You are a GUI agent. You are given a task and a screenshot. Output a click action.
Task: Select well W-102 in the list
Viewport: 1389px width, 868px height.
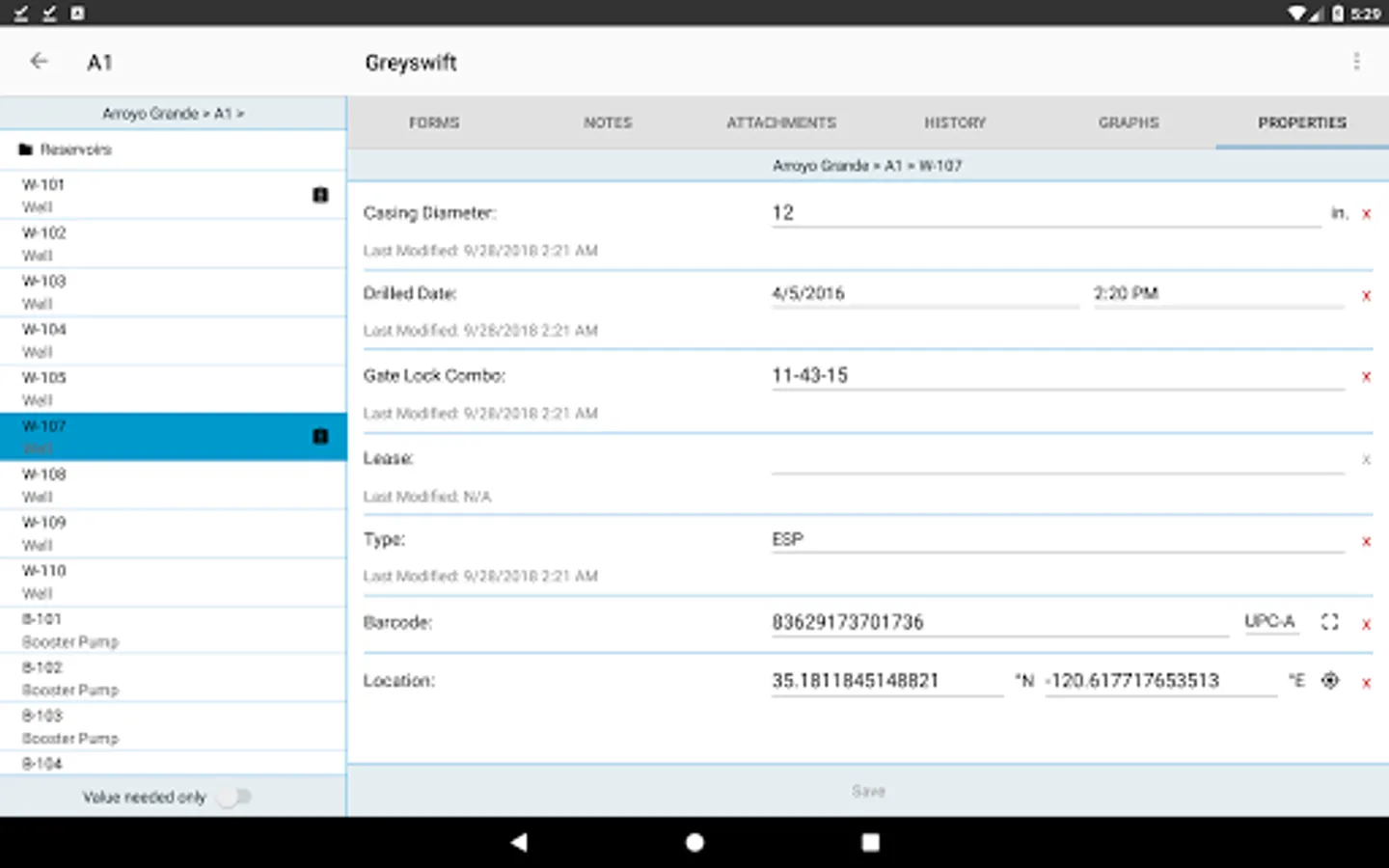(x=174, y=244)
